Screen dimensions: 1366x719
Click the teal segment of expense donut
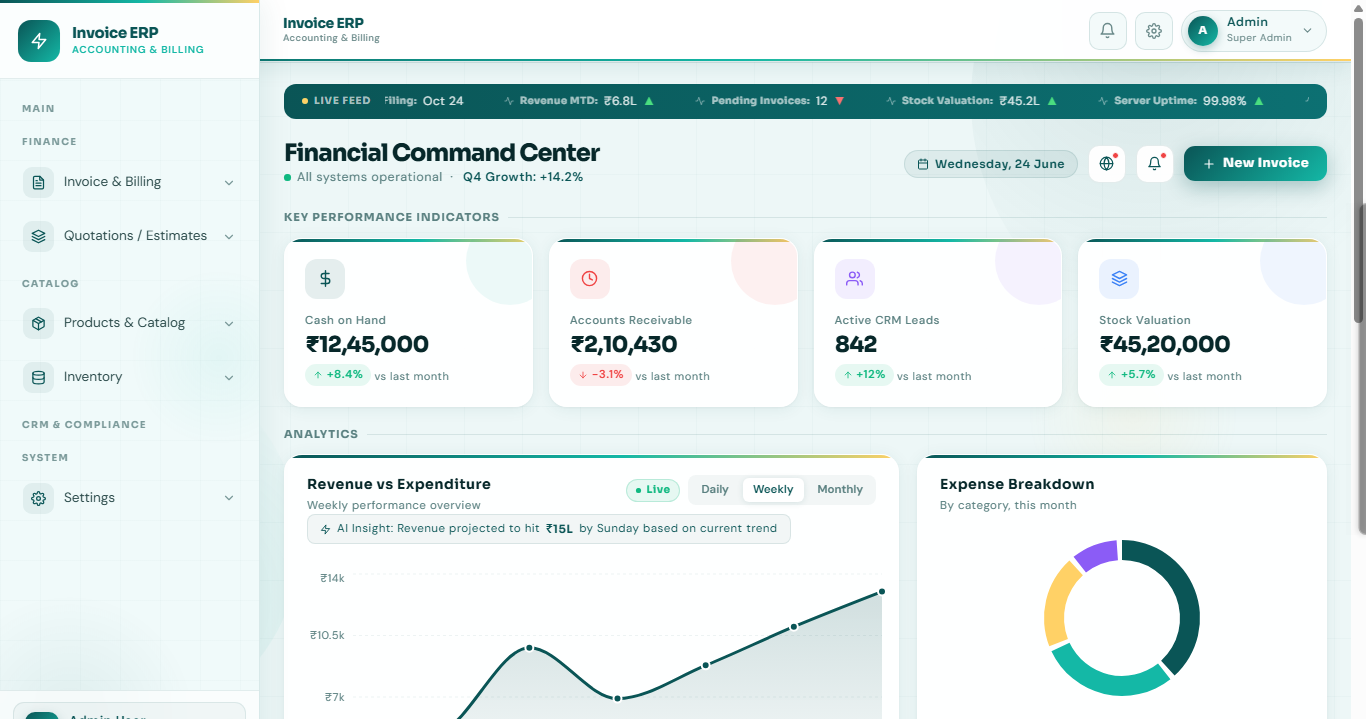tap(1110, 673)
